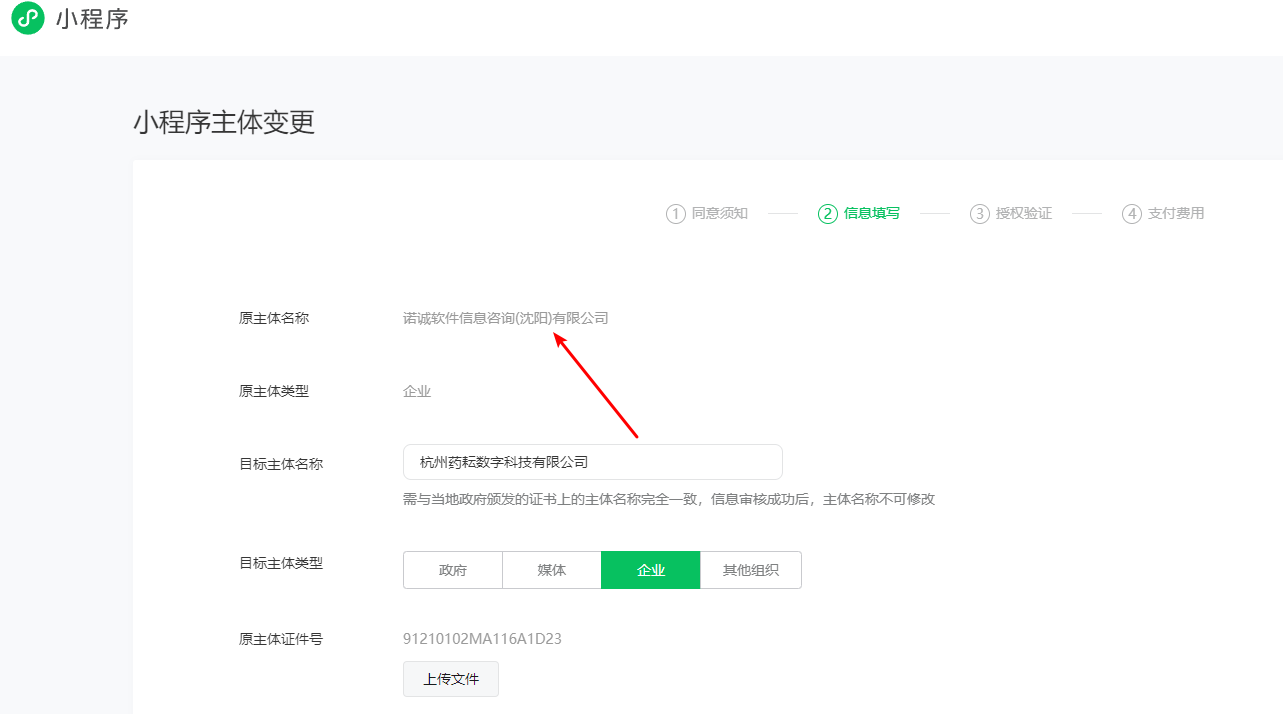
Task: Click the 原主体证件号 label
Action: click(281, 638)
